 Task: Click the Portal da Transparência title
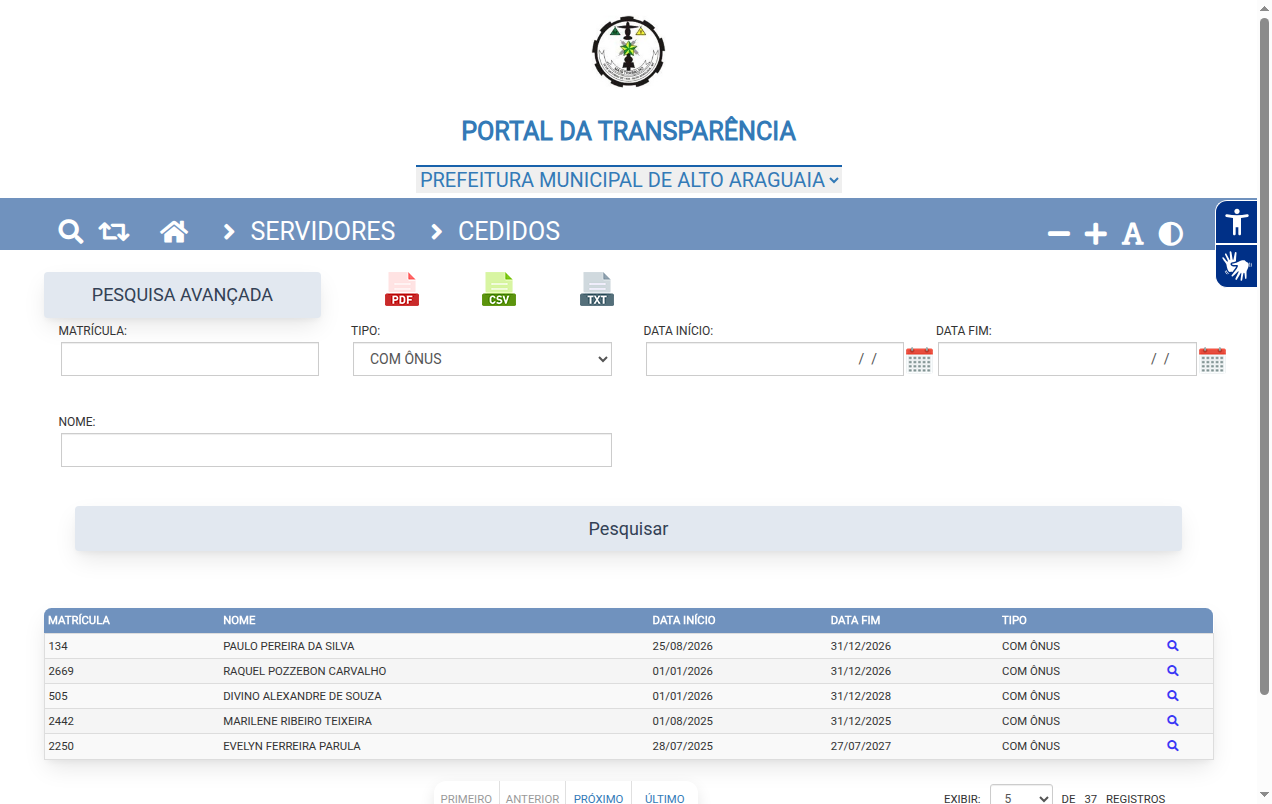628,131
